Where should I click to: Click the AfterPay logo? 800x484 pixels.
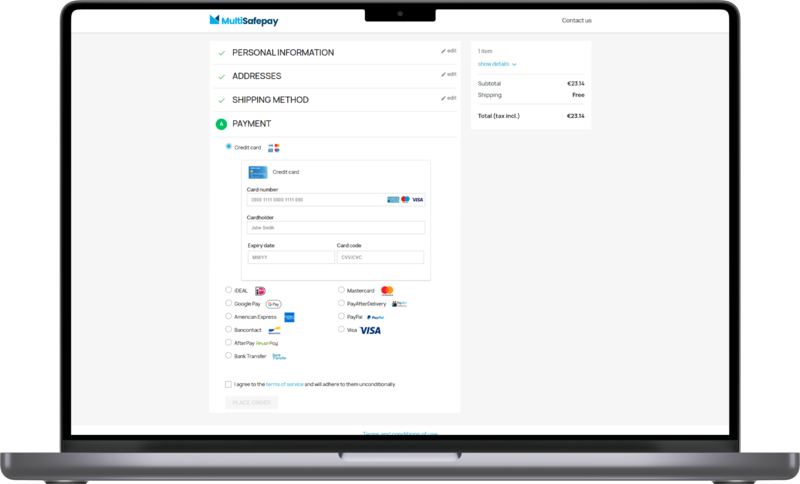click(267, 343)
